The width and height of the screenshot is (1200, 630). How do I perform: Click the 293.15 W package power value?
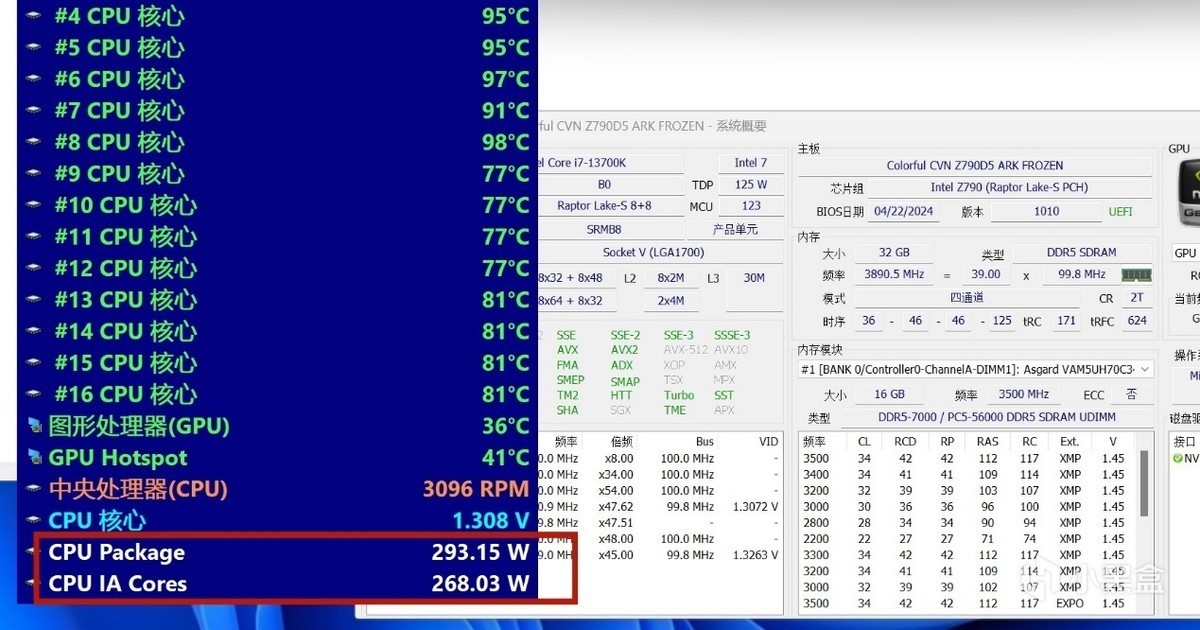click(x=480, y=553)
